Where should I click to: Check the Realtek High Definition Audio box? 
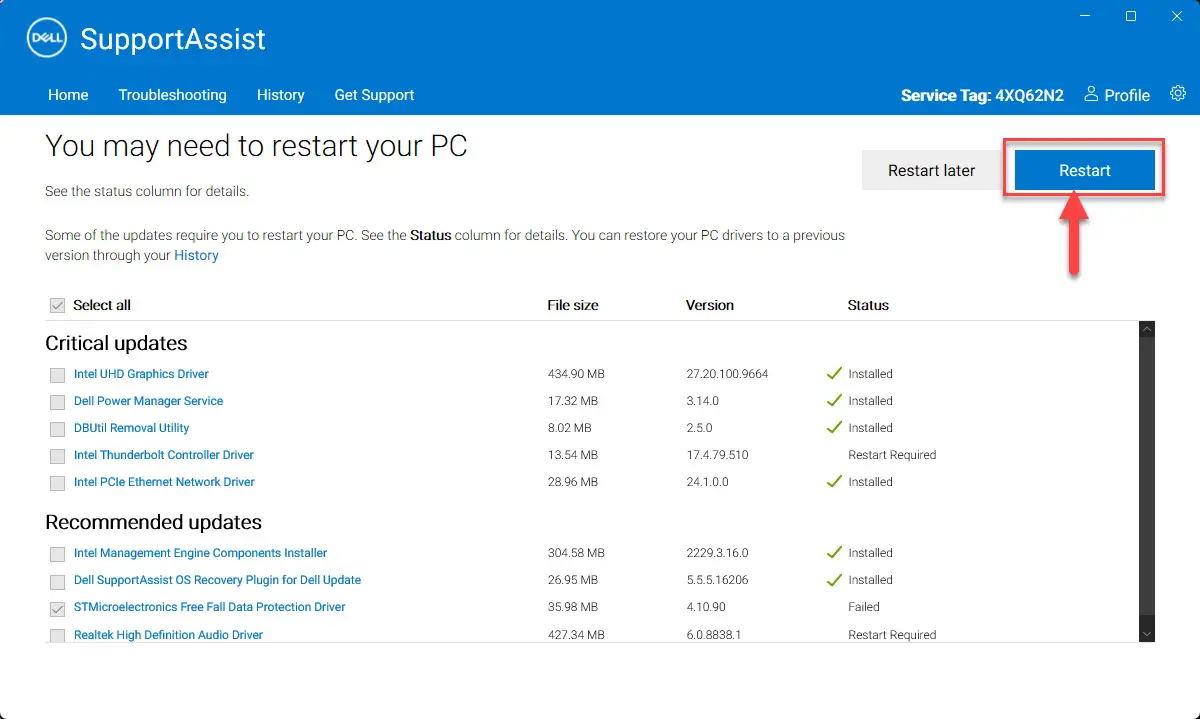(x=57, y=635)
